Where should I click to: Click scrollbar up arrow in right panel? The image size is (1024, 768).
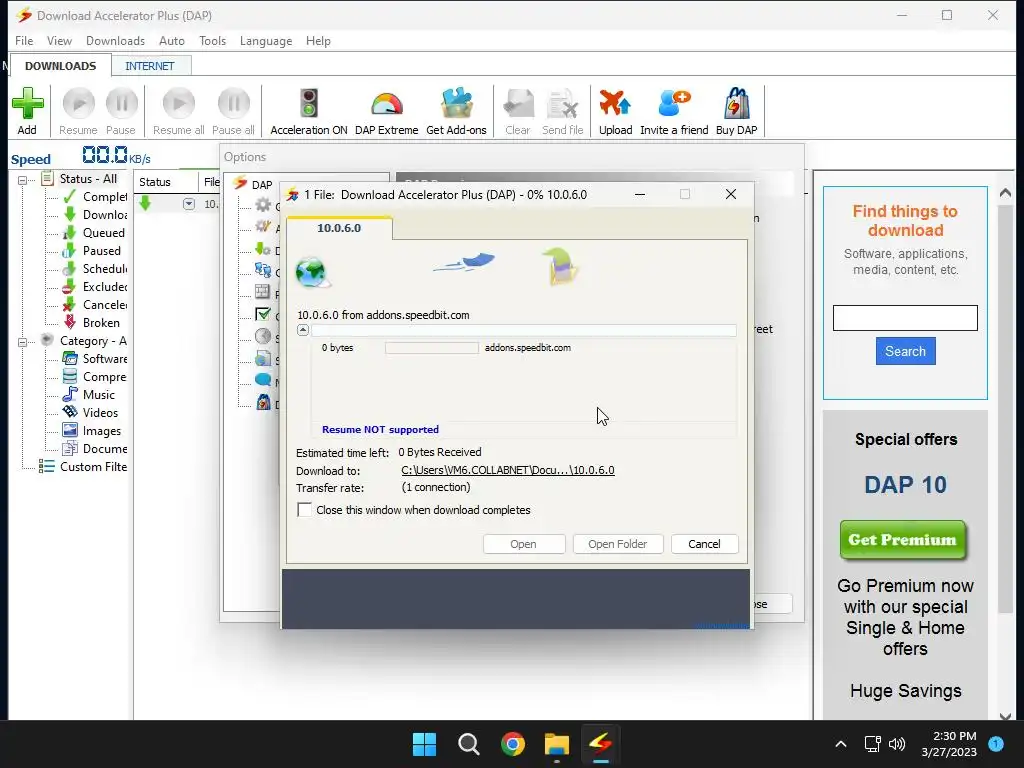1006,193
